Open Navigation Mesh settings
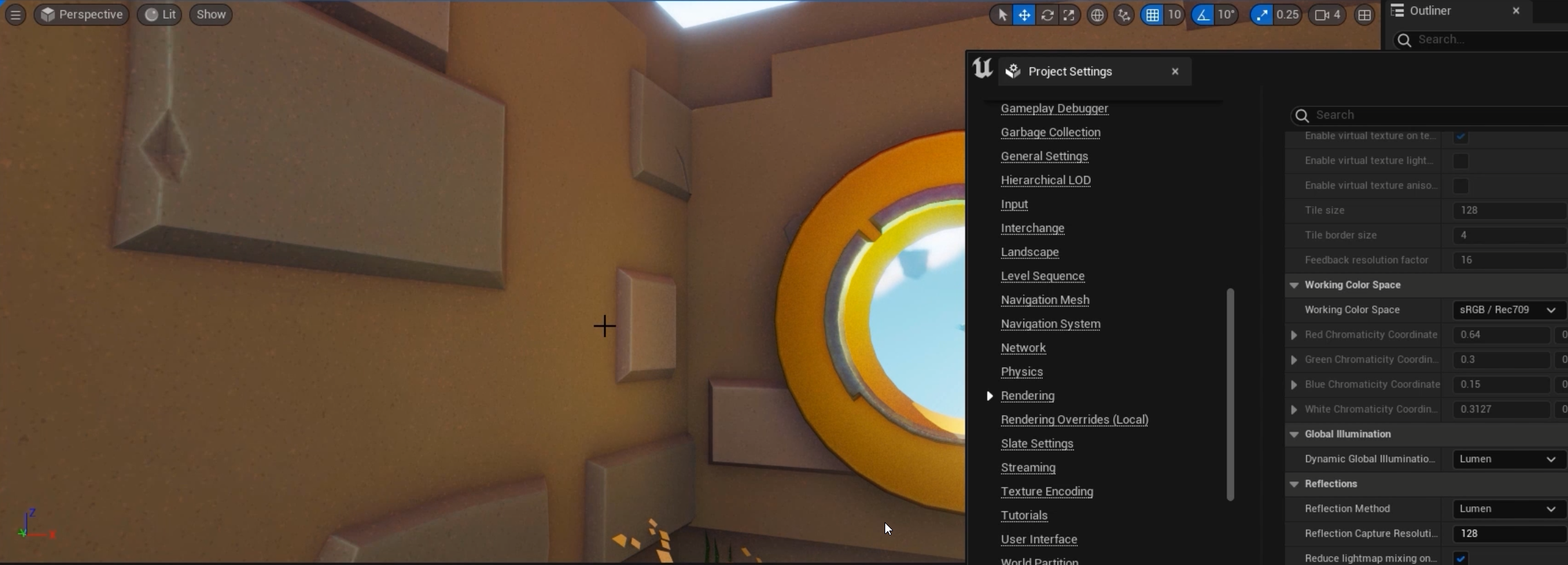 (x=1045, y=300)
